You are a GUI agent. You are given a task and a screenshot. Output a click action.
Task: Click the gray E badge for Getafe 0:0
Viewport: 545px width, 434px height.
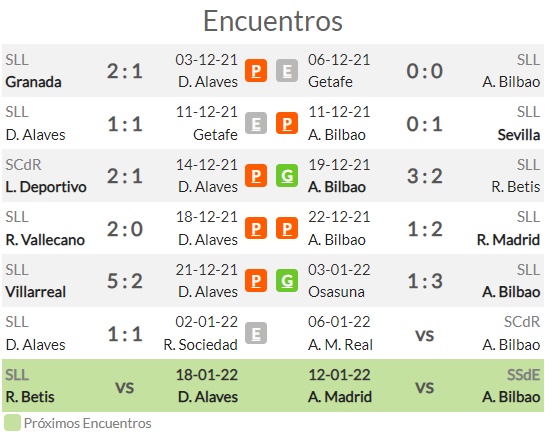[287, 71]
